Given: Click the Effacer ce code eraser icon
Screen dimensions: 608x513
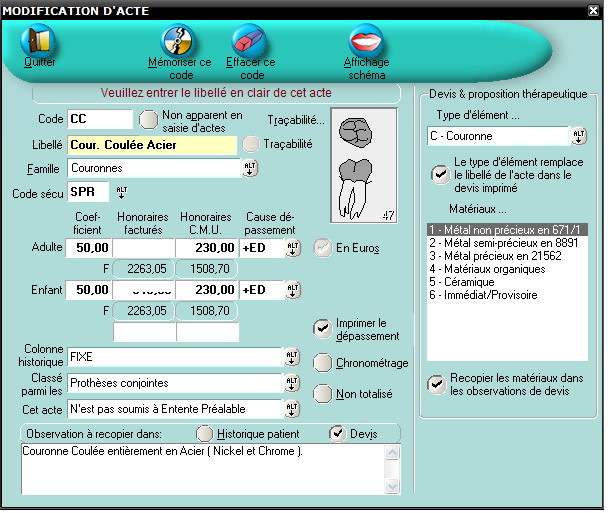Looking at the screenshot, I should 246,41.
